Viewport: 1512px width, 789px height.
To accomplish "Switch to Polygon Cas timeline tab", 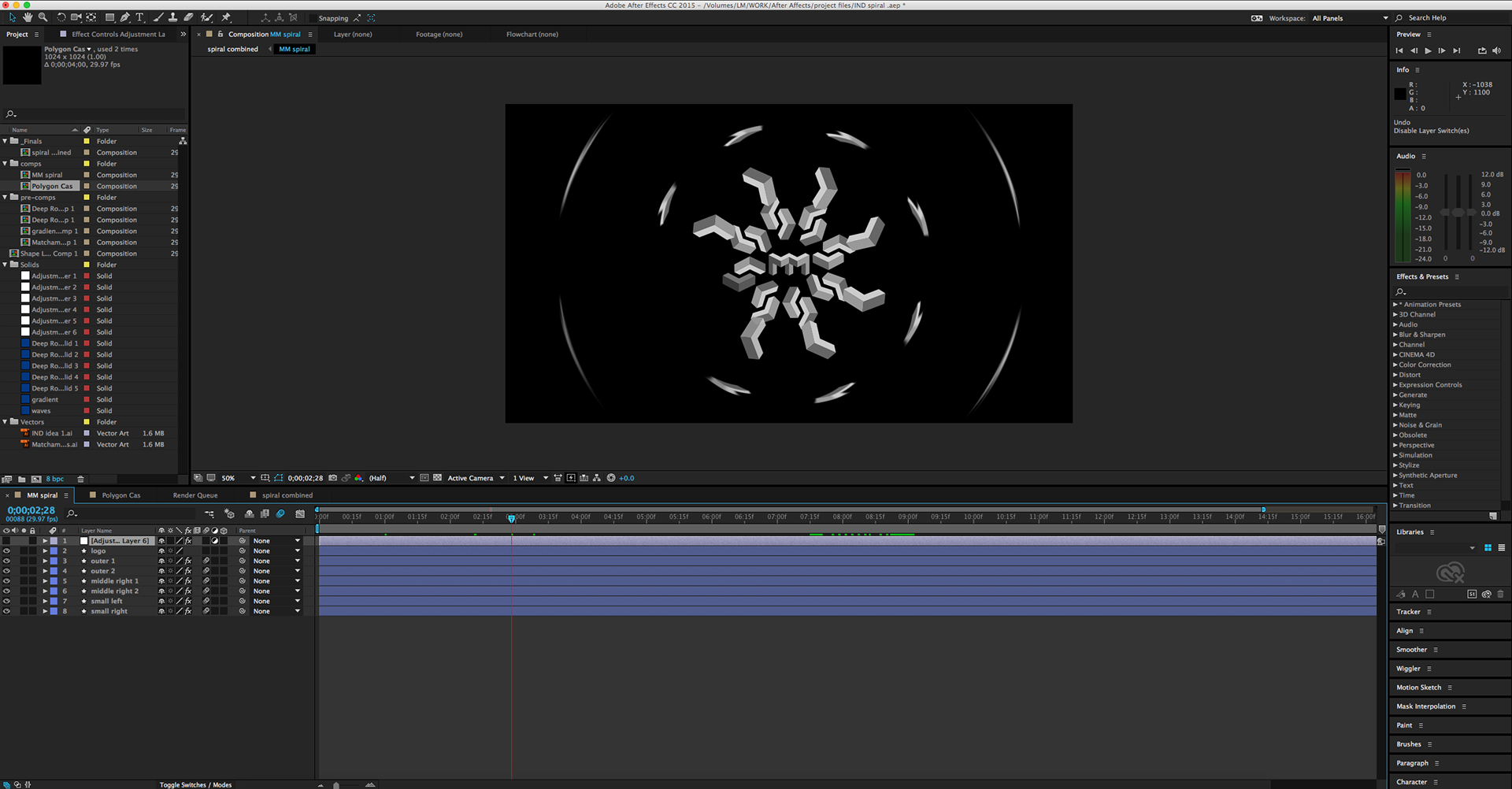I will (120, 495).
